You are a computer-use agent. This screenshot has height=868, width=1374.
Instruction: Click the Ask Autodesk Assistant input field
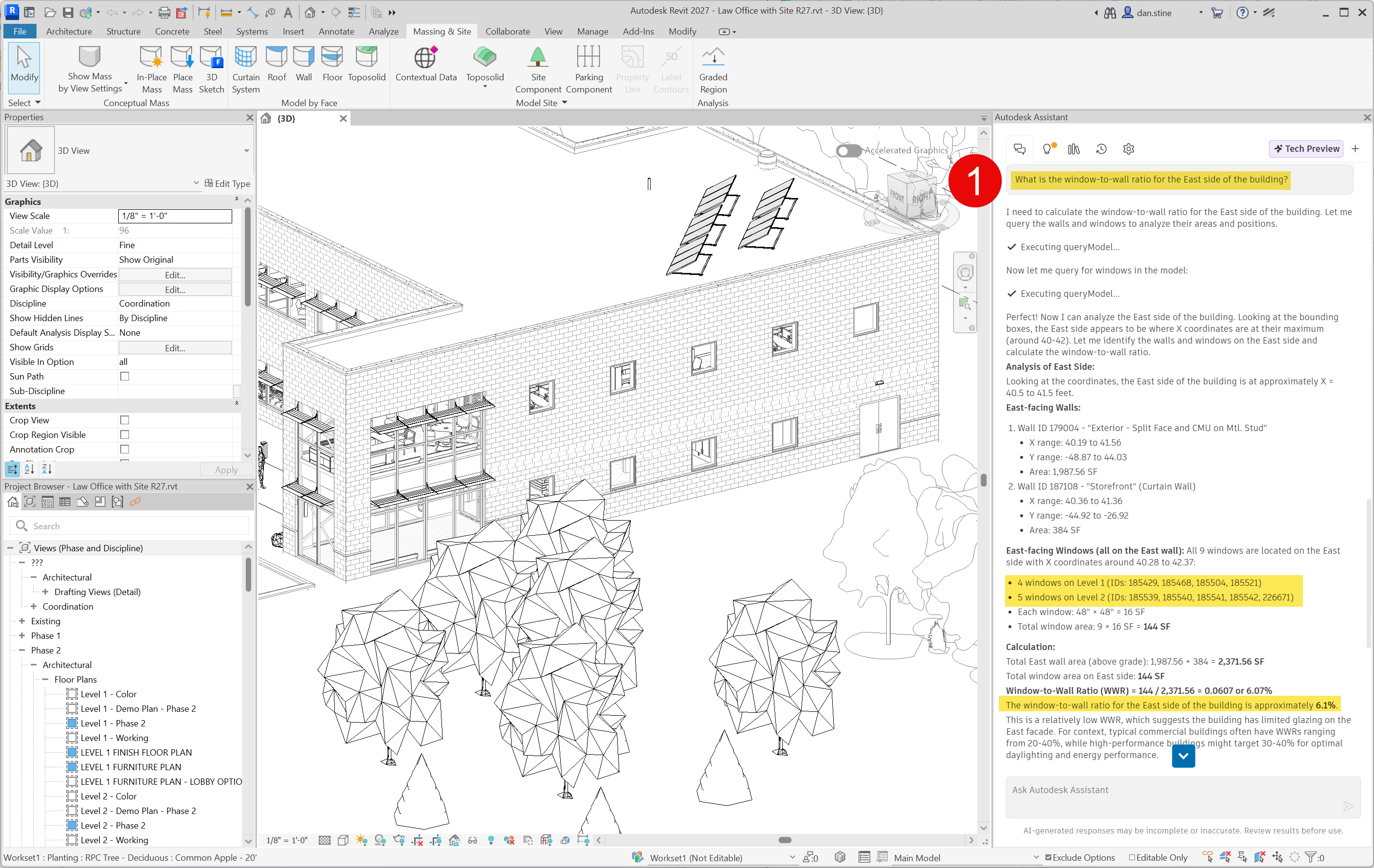[1183, 796]
